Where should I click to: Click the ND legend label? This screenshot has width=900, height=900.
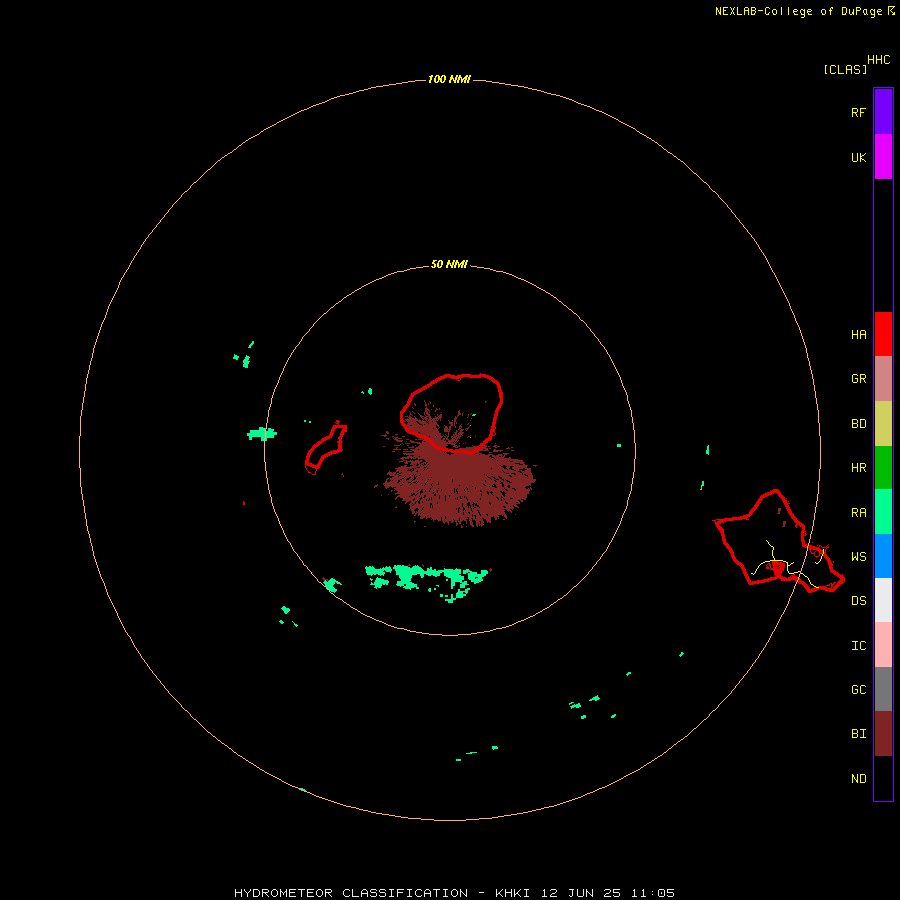859,779
